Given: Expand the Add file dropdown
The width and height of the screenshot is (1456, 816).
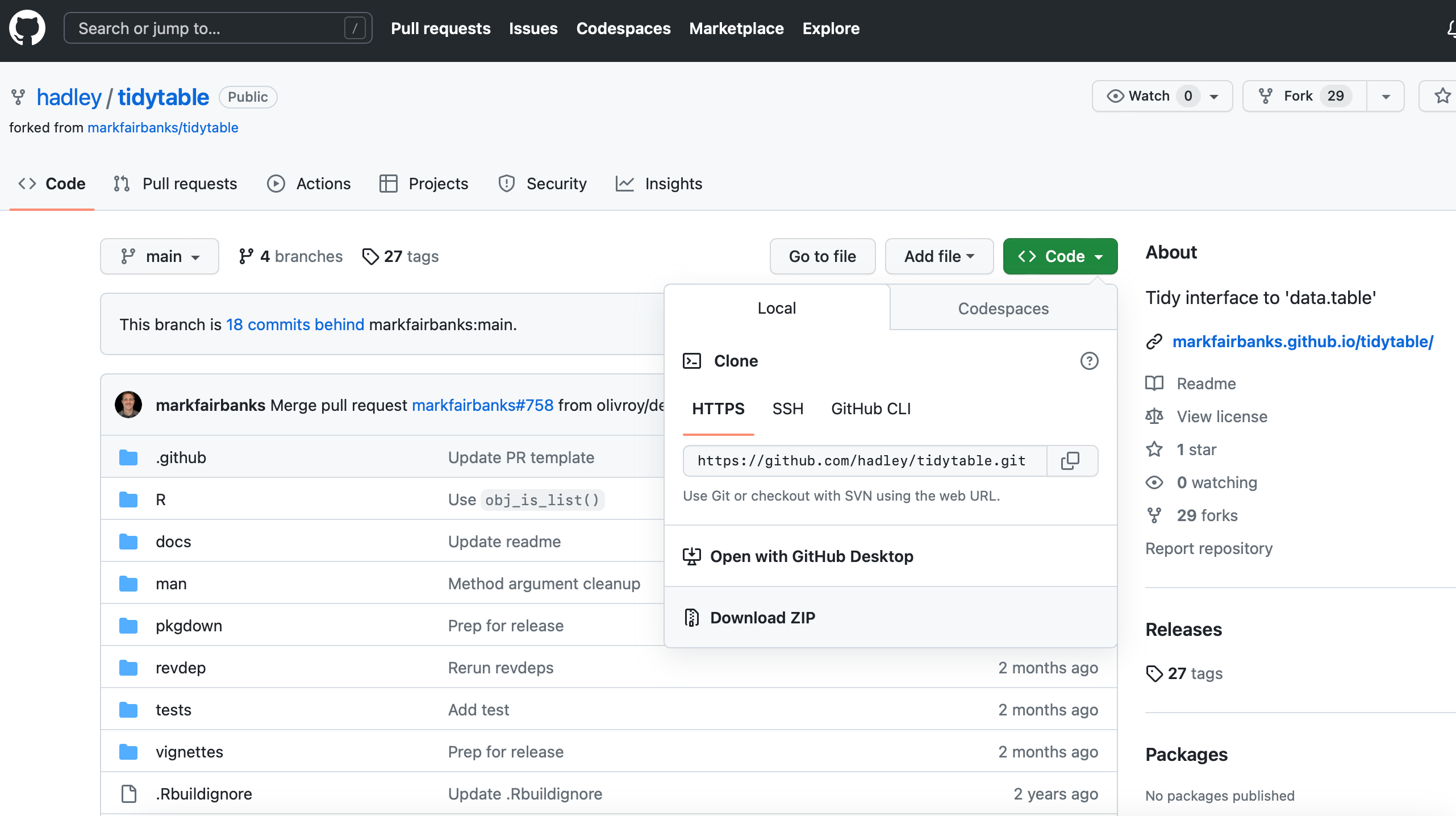Looking at the screenshot, I should pos(938,256).
